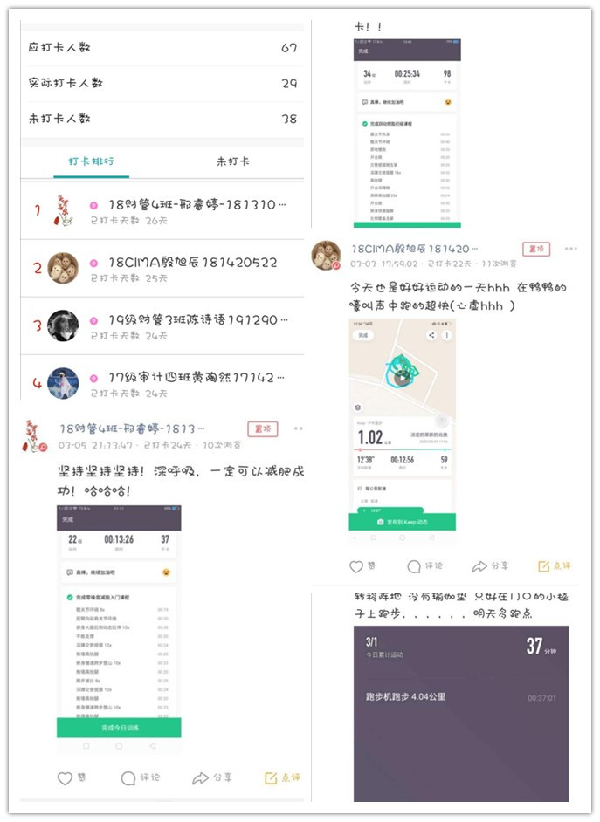The image size is (600, 822).
Task: Open comments under the 邢睿婷 post
Action: pos(128,778)
